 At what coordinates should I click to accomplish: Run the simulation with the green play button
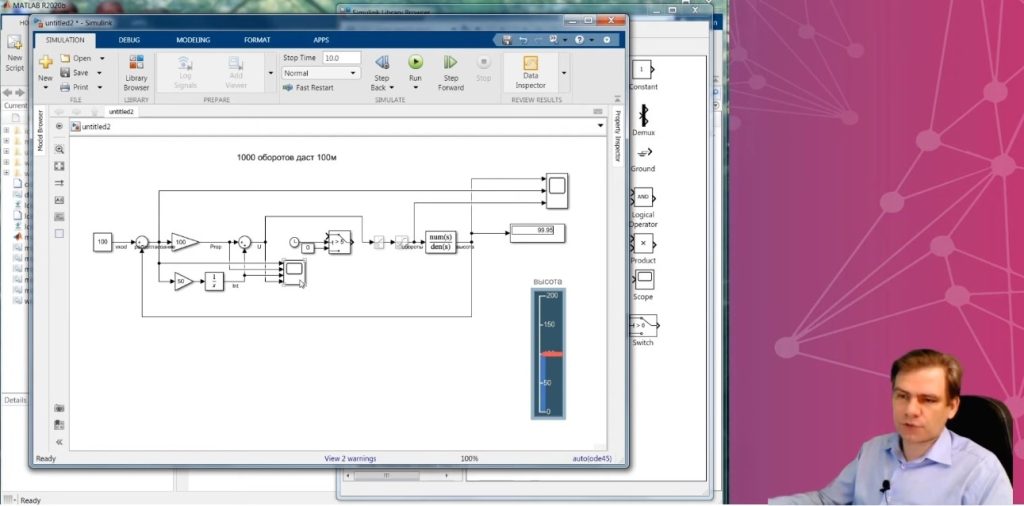[x=415, y=62]
